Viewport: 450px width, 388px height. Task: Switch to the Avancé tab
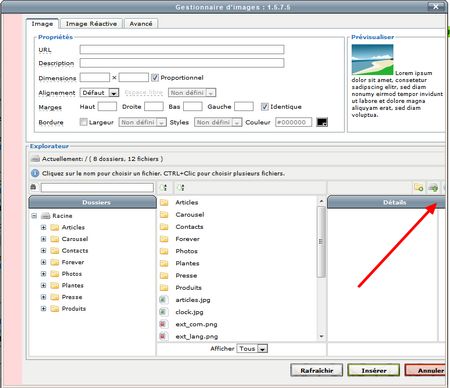coord(141,24)
